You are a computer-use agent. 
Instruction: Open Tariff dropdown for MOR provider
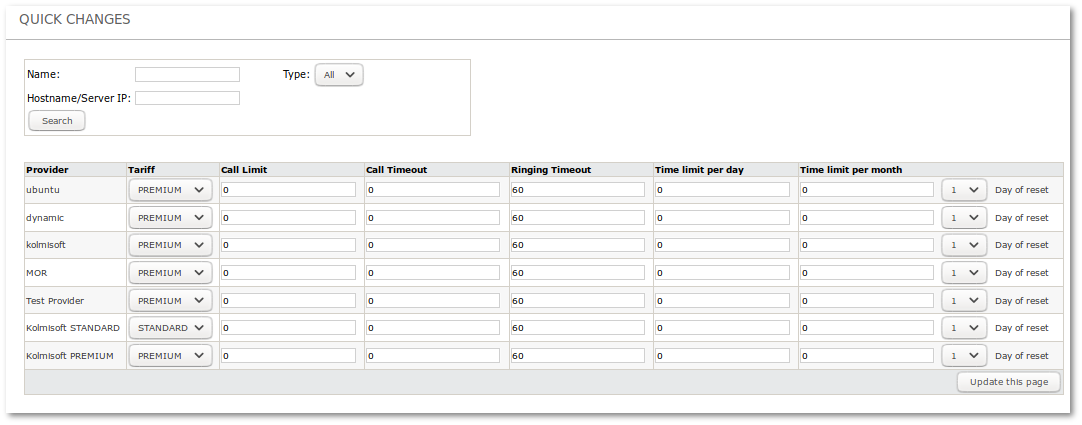[x=170, y=273]
